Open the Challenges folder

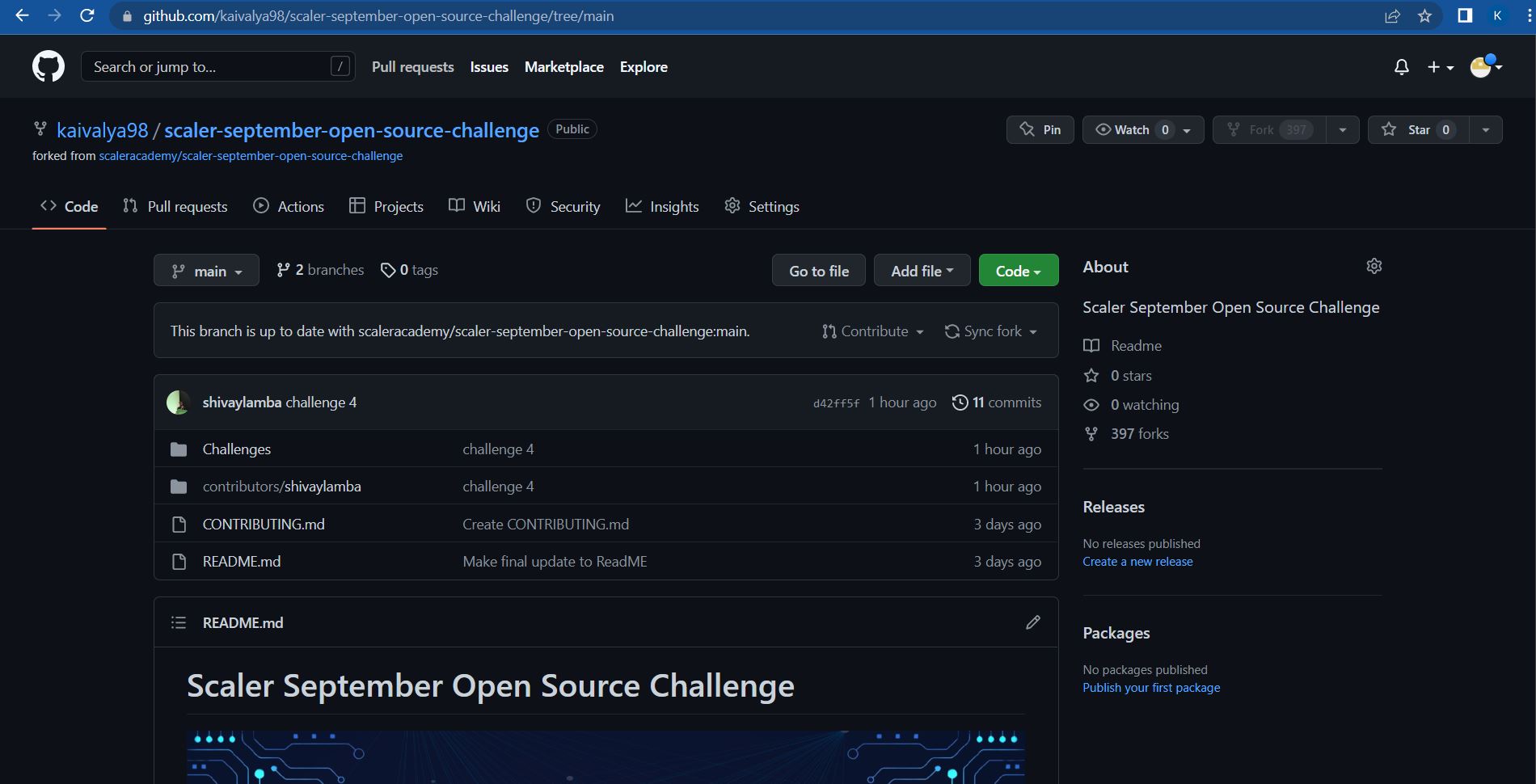tap(237, 449)
